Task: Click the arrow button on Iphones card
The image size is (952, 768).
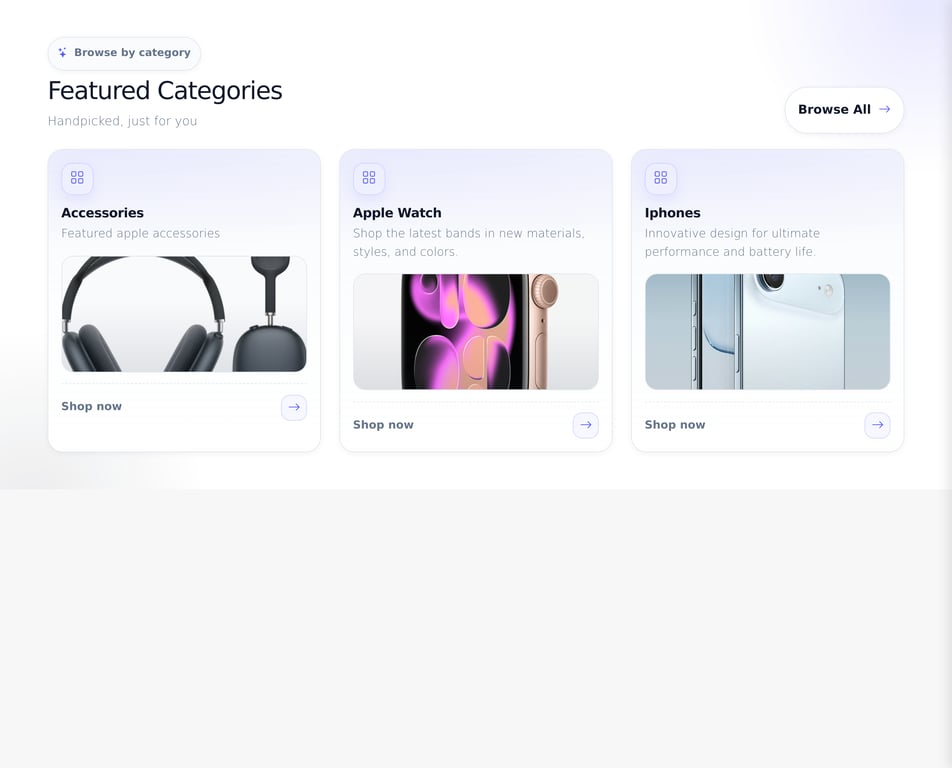Action: tap(877, 425)
